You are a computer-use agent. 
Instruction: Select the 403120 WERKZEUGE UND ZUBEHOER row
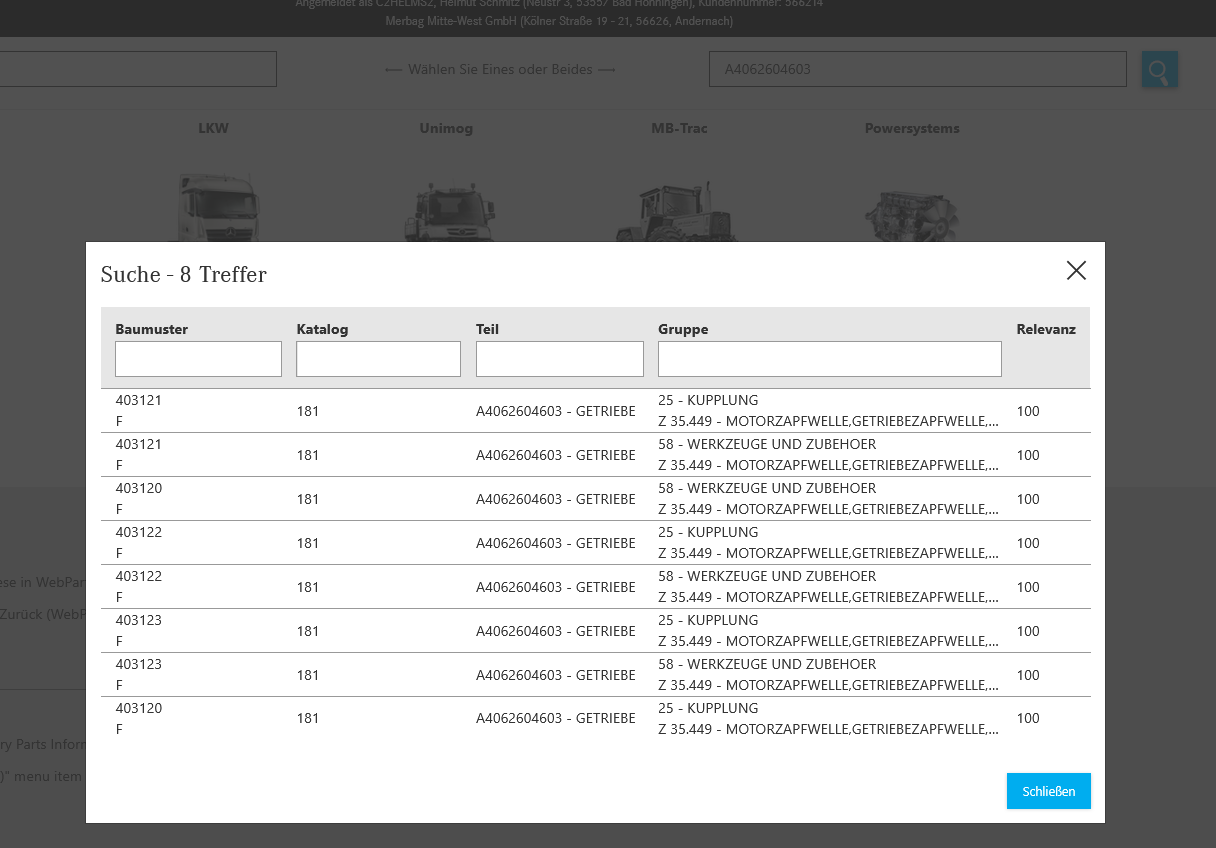pyautogui.click(x=597, y=498)
